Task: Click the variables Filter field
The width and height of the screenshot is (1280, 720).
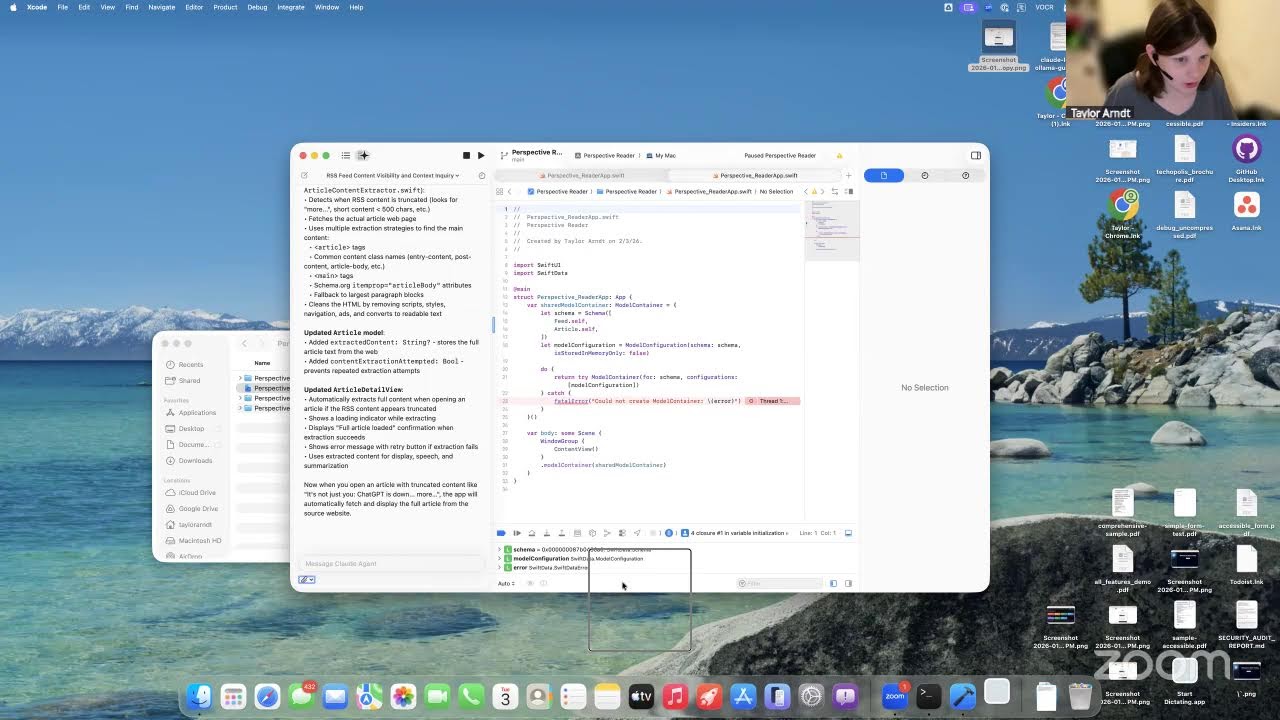Action: (780, 583)
